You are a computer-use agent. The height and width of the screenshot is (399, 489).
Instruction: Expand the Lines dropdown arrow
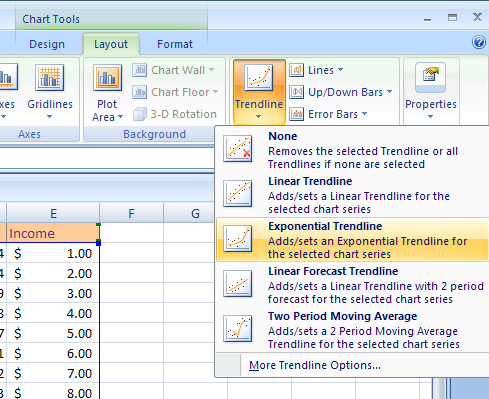click(340, 70)
